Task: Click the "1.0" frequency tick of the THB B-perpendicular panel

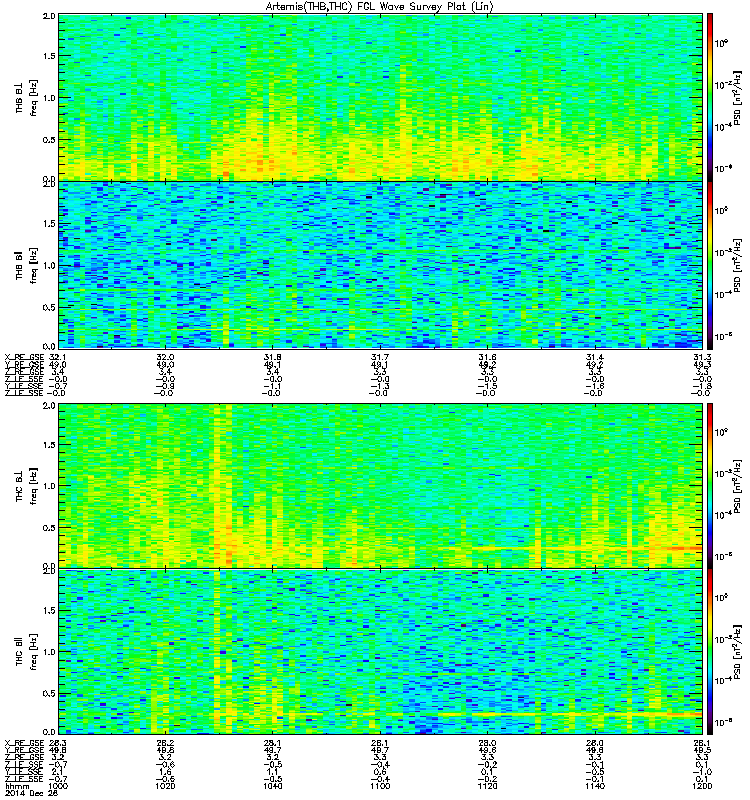Action: tap(49, 98)
